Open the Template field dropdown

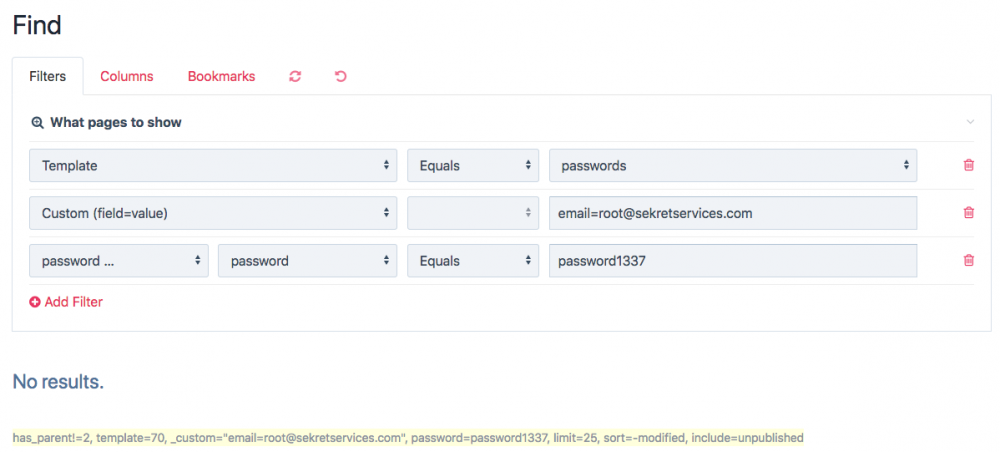tap(213, 166)
